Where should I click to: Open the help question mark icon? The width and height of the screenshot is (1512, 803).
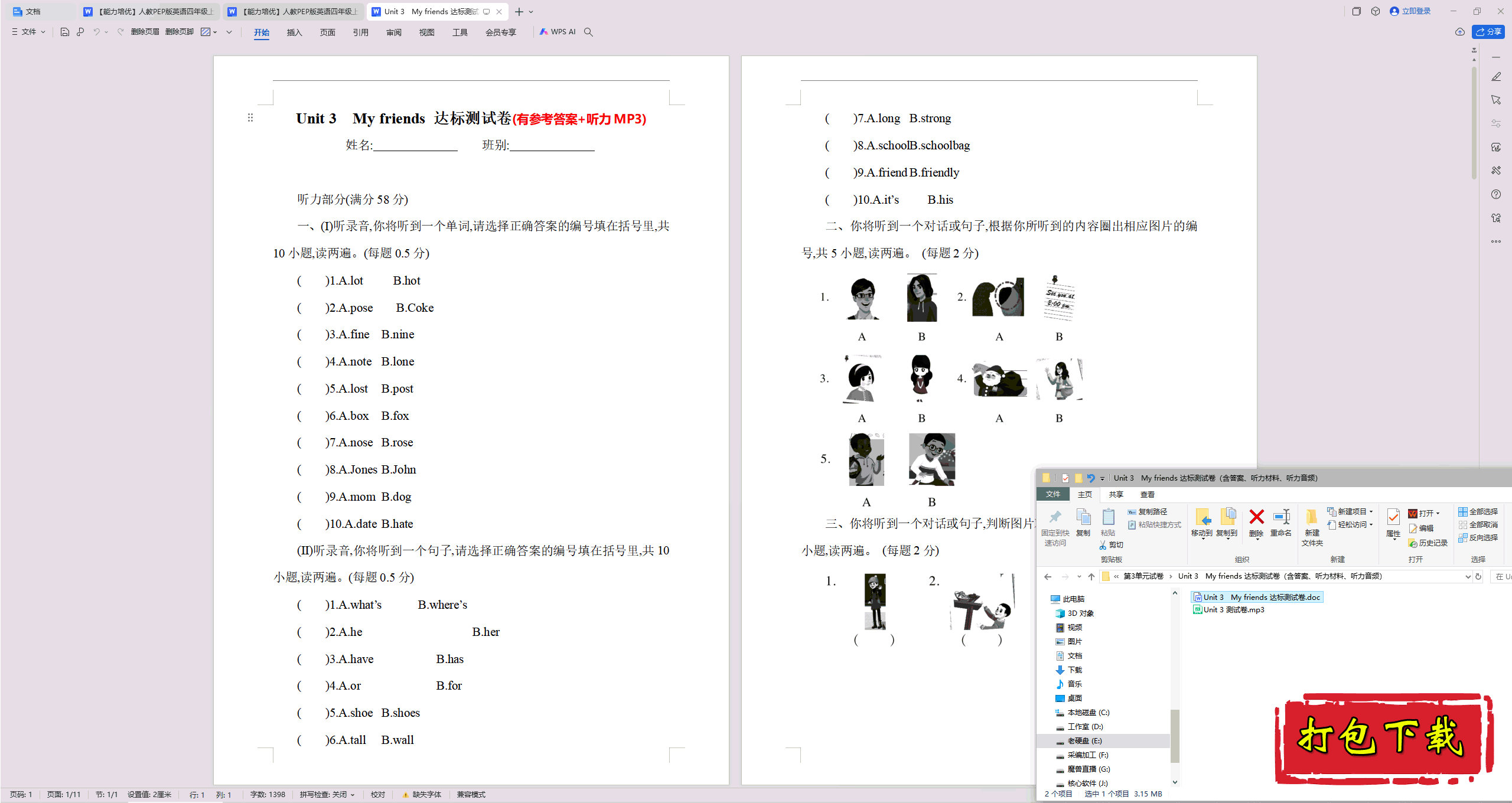click(x=1496, y=194)
